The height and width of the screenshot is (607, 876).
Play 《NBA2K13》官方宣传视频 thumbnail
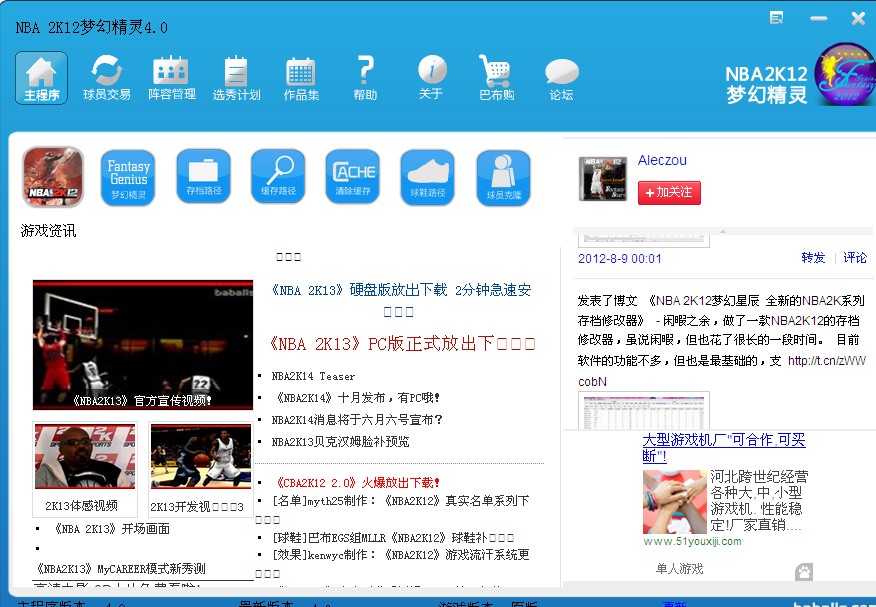click(x=142, y=345)
